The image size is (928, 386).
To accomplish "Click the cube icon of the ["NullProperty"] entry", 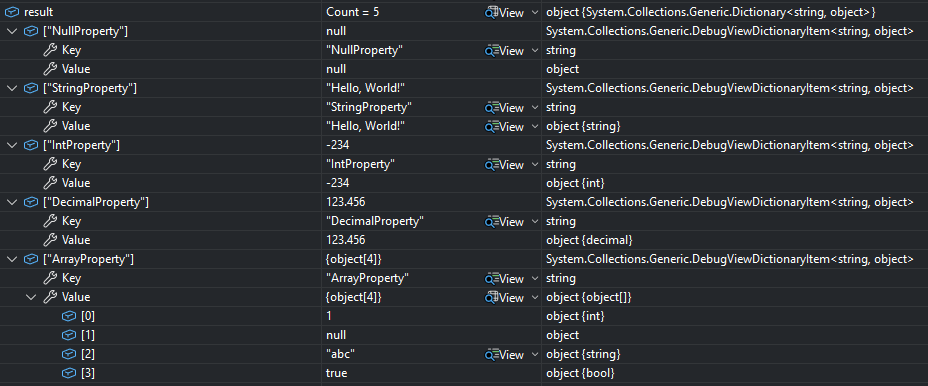I will (x=31, y=31).
